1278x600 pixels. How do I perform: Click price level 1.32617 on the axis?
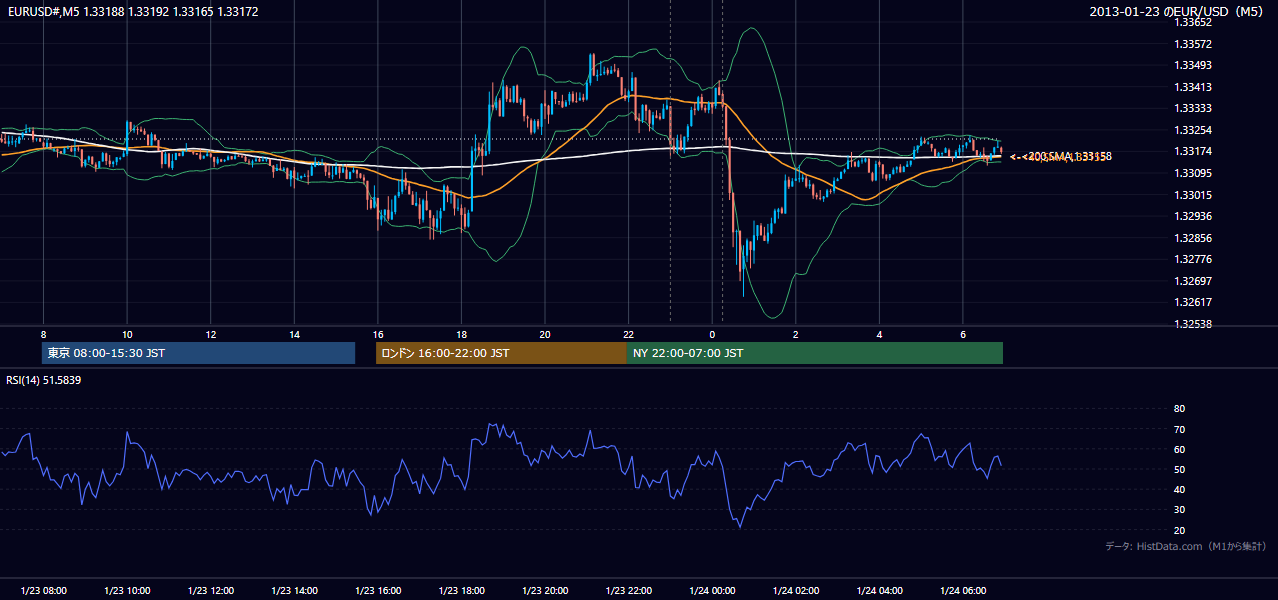coord(1192,302)
